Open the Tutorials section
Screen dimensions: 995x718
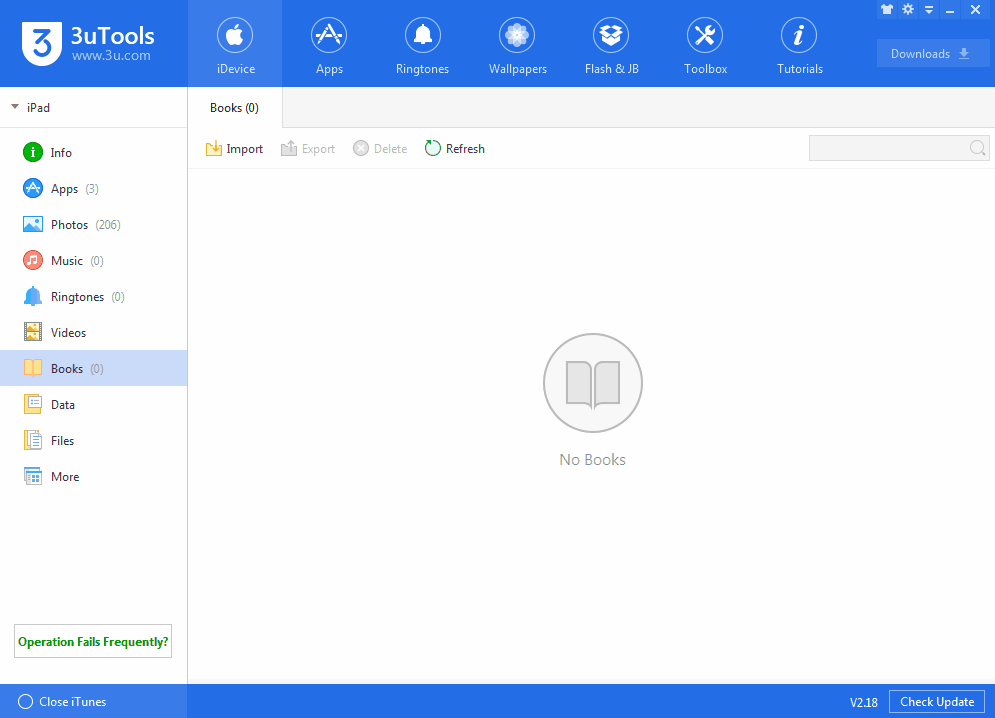click(799, 44)
